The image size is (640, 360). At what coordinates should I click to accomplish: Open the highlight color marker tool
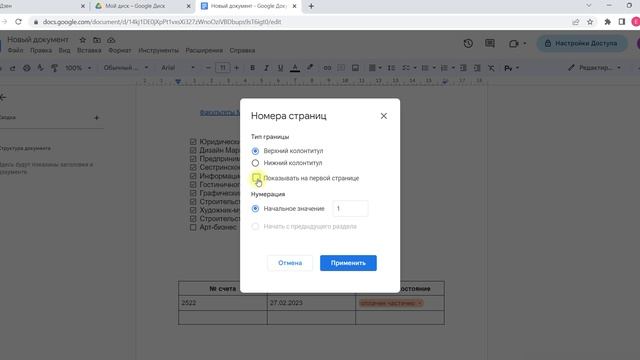coord(310,68)
